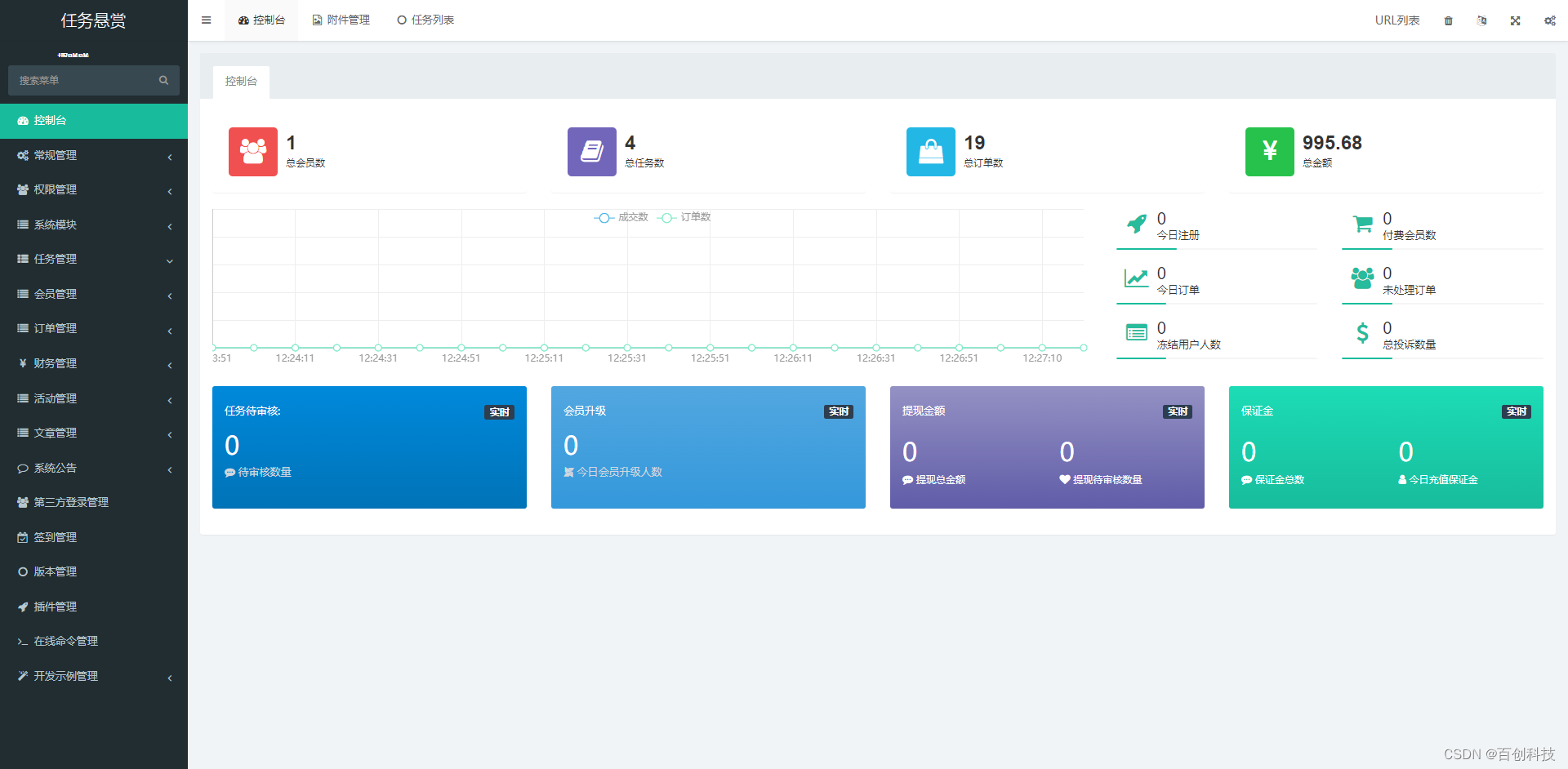Click the 19 total orders value

pyautogui.click(x=974, y=143)
